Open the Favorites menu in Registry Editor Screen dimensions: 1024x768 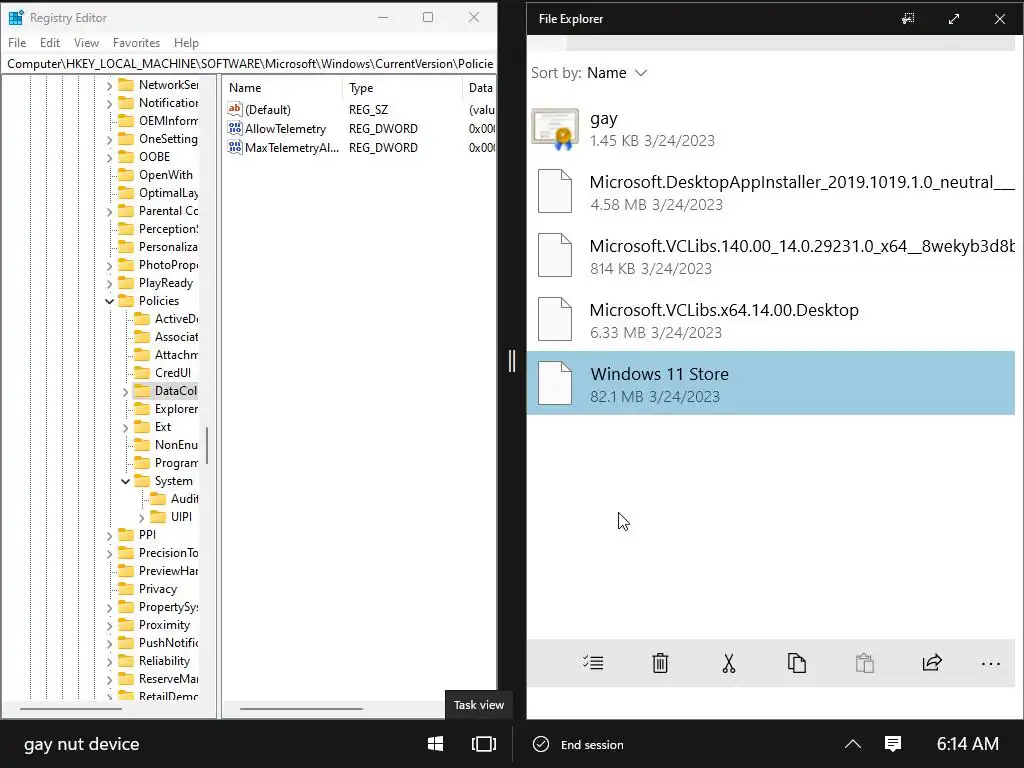click(136, 42)
